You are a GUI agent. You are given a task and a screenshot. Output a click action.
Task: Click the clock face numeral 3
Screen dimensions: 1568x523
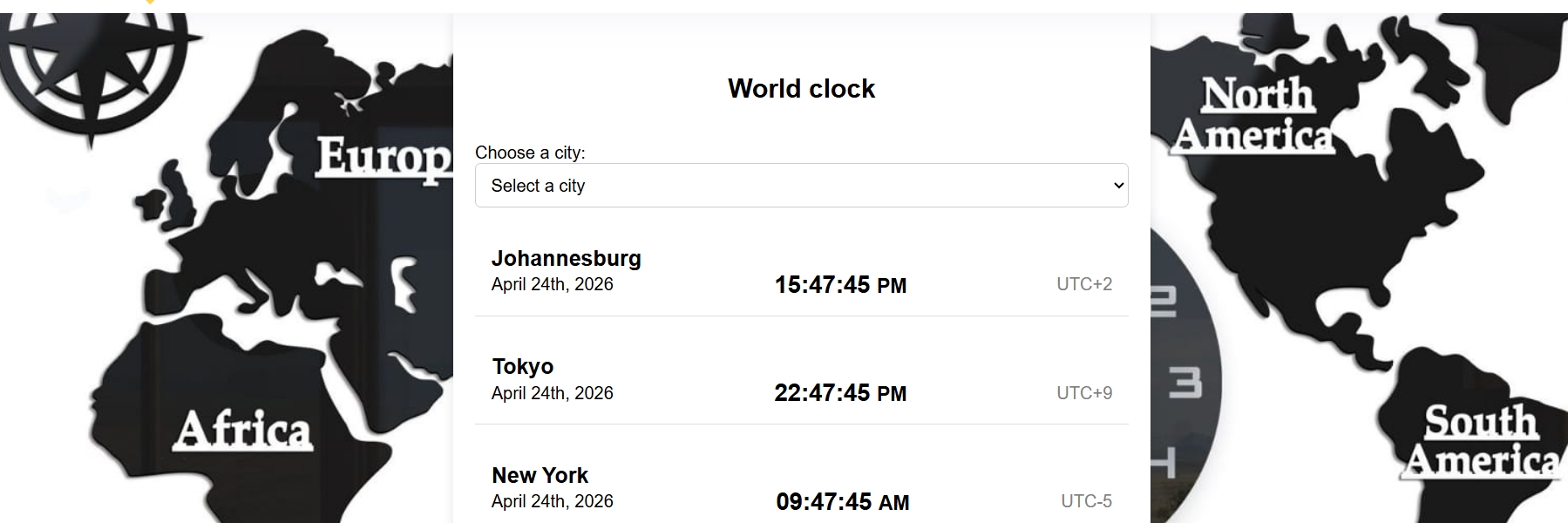tap(1184, 382)
